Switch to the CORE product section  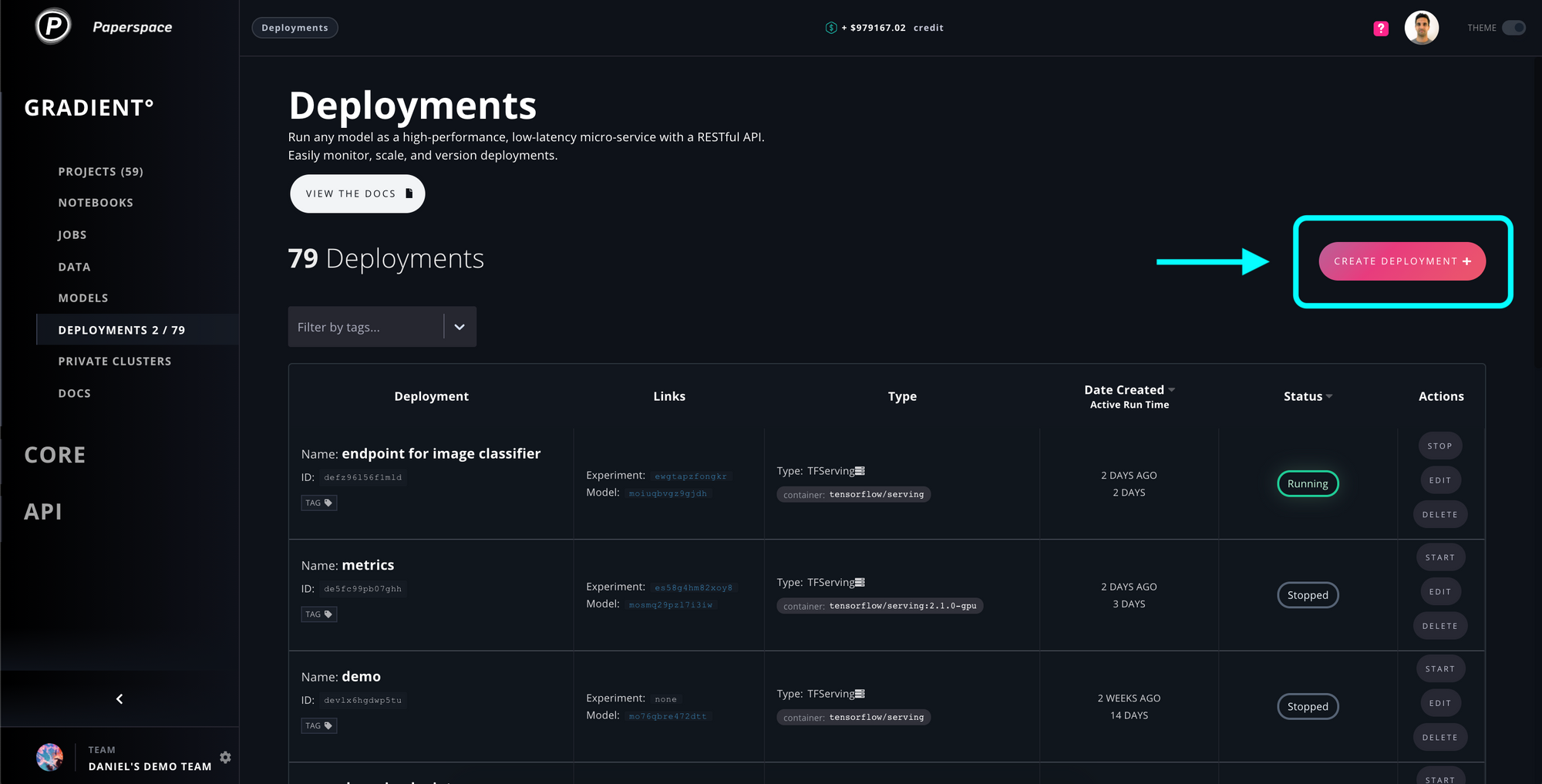coord(56,455)
